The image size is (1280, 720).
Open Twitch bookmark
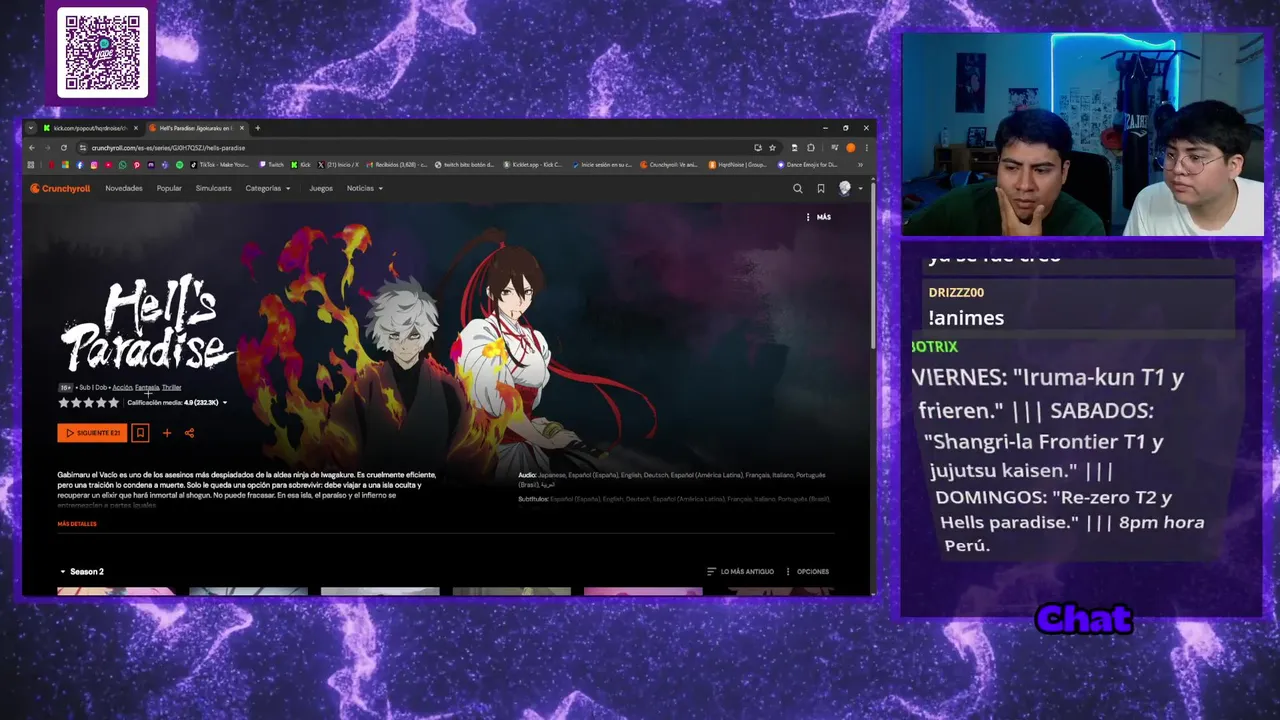[x=271, y=165]
